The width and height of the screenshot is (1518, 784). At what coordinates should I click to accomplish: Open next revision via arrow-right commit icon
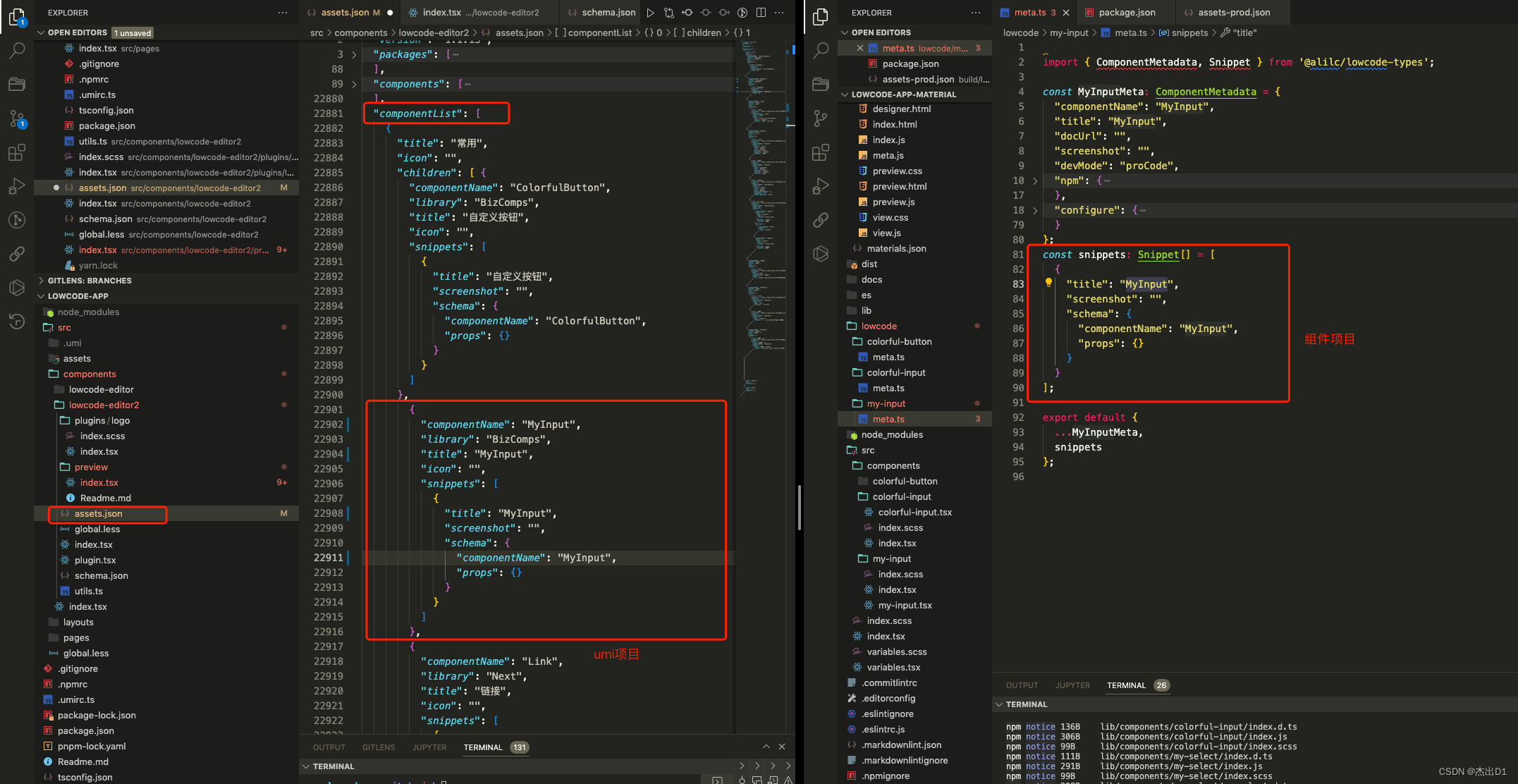pos(724,13)
